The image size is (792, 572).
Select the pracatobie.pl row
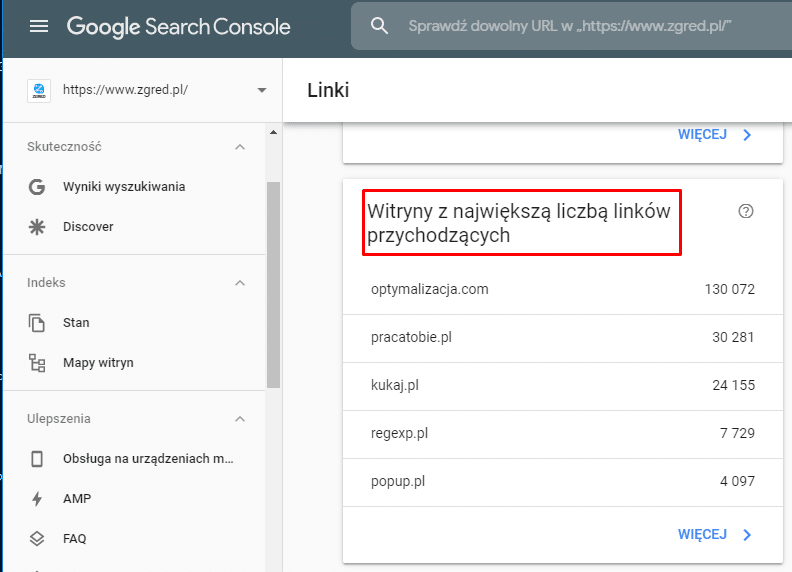[x=563, y=338]
